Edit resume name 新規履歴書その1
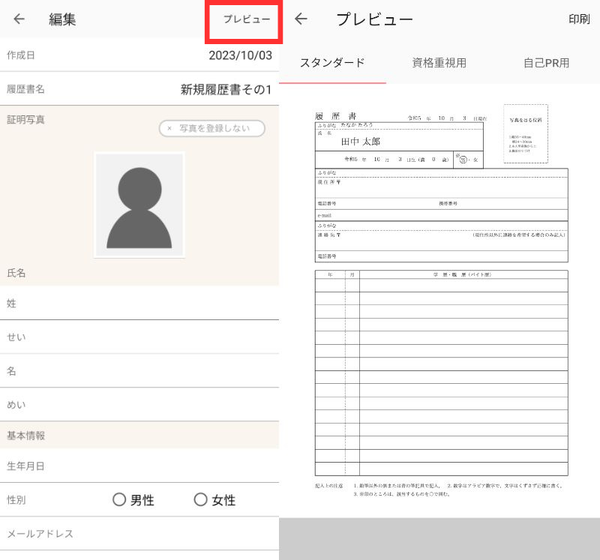The width and height of the screenshot is (600, 560). tap(226, 90)
